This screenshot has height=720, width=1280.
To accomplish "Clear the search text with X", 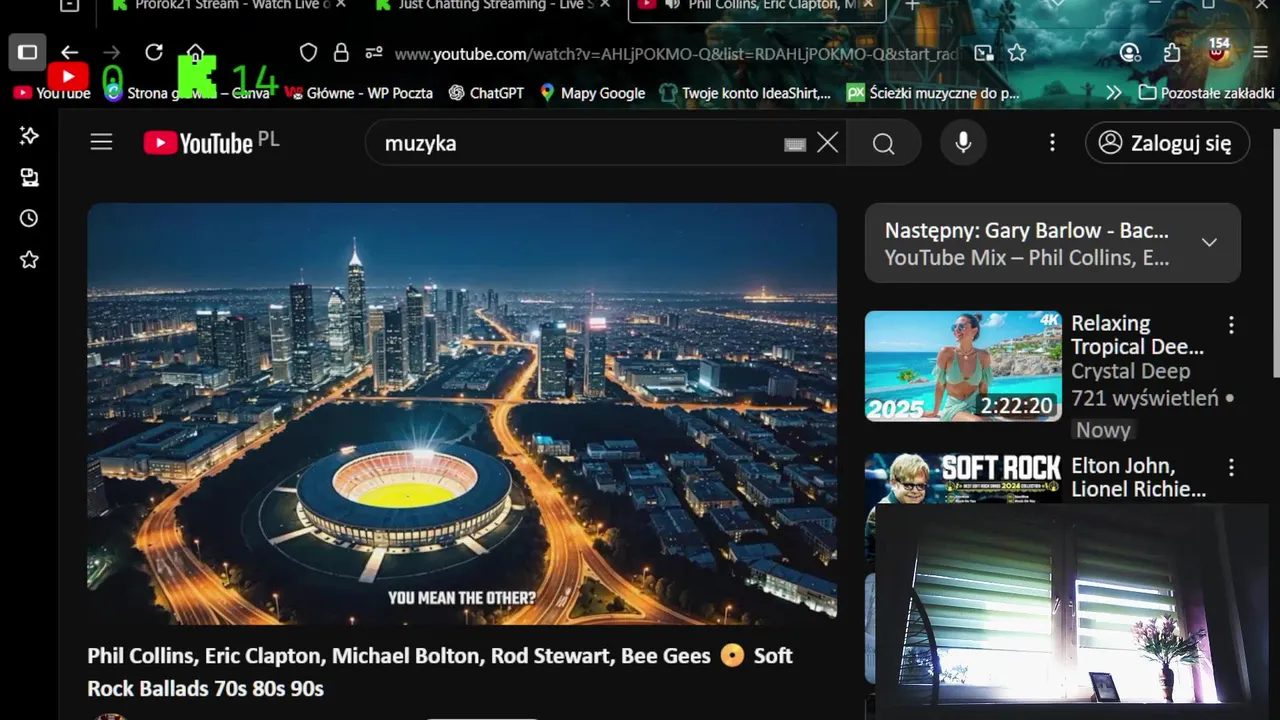I will coord(827,143).
